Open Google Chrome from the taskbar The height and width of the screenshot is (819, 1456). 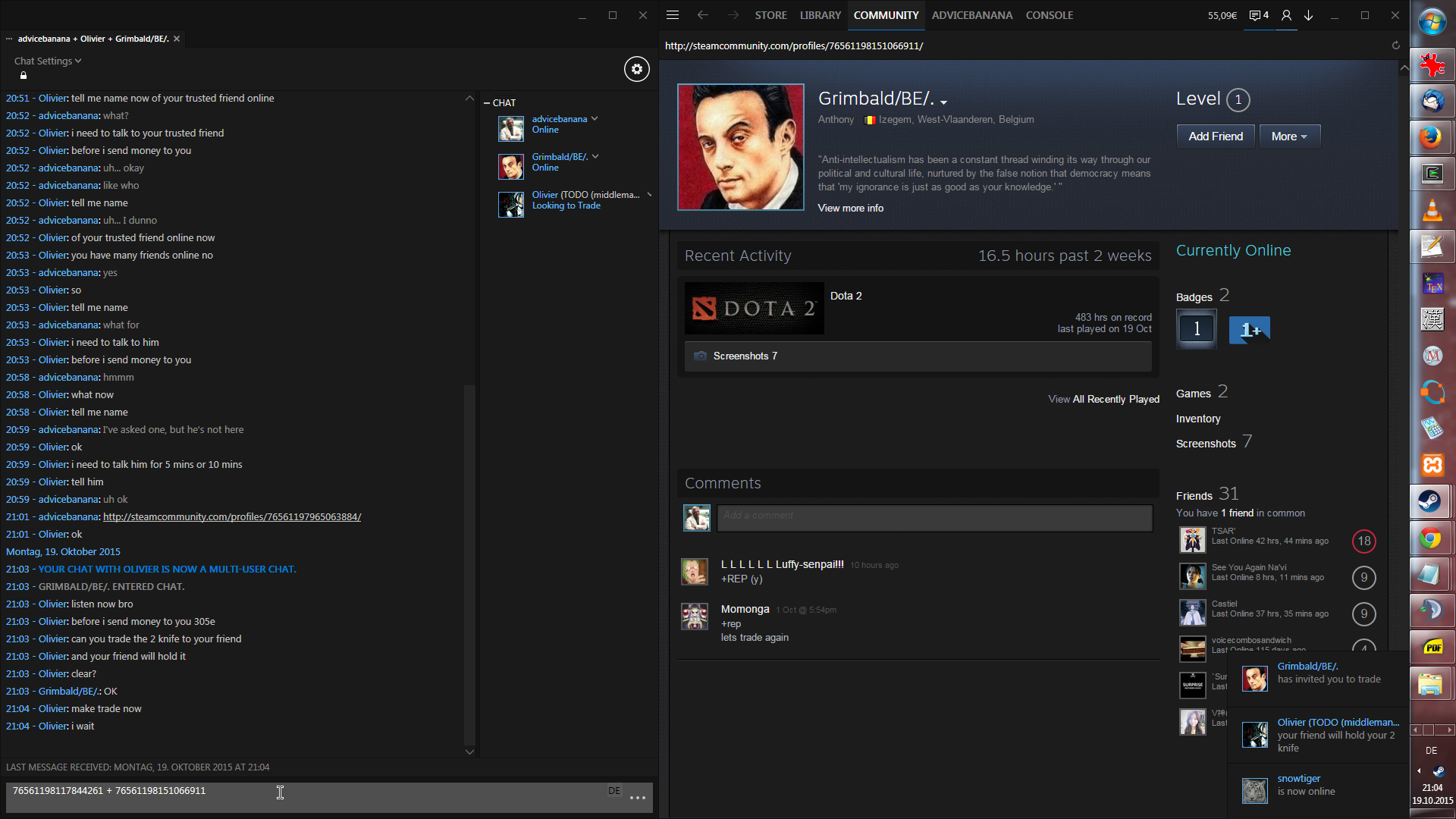coord(1430,539)
